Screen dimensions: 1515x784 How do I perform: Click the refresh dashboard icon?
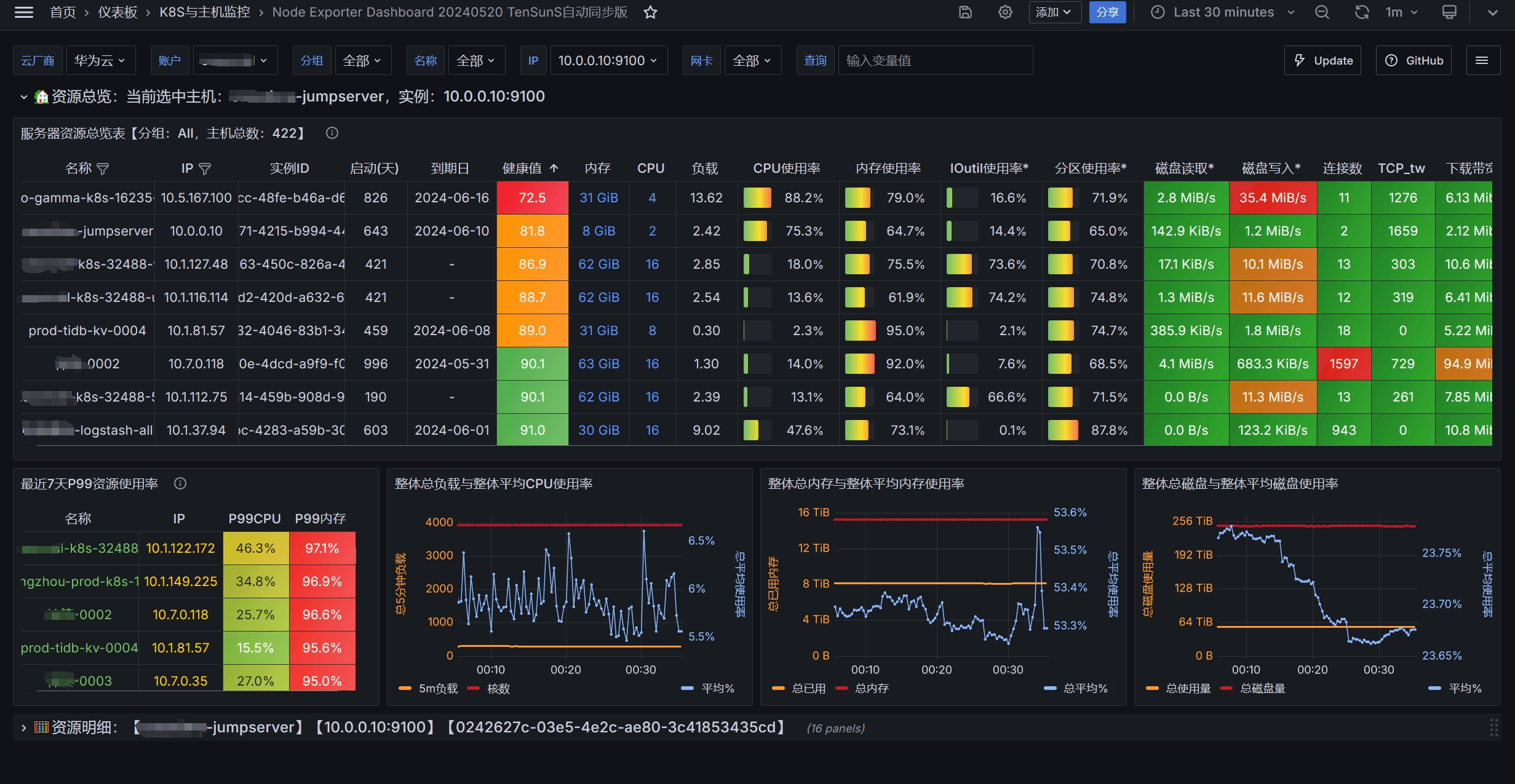[1362, 12]
